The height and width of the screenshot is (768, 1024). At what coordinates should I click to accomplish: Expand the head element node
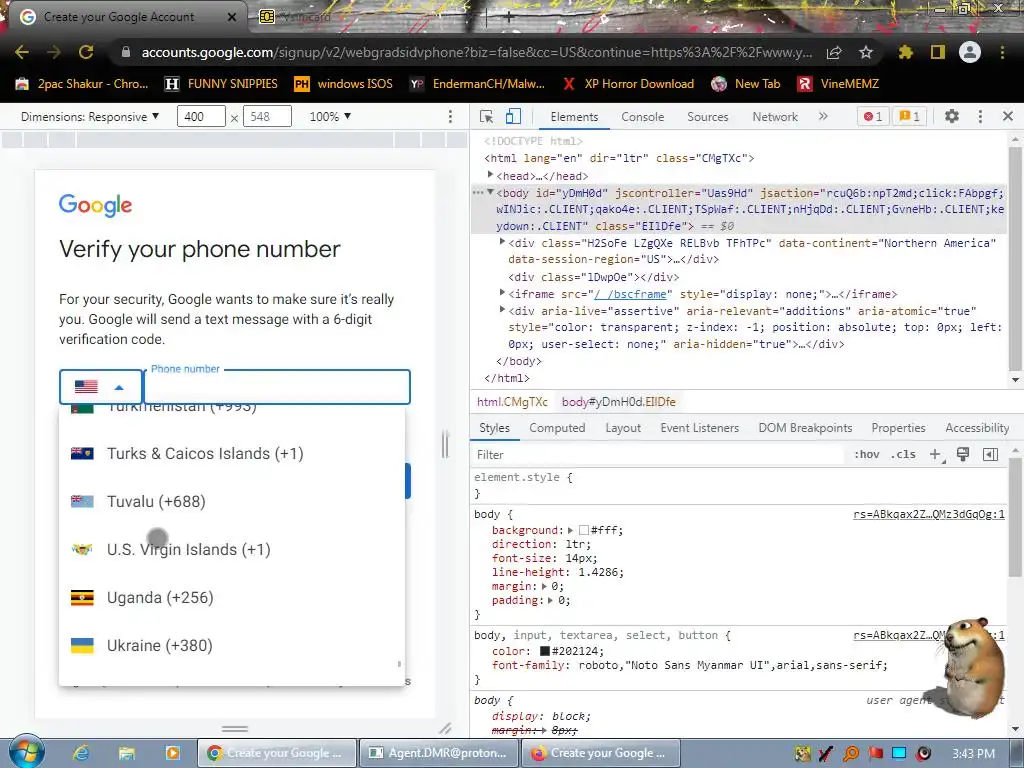point(490,175)
